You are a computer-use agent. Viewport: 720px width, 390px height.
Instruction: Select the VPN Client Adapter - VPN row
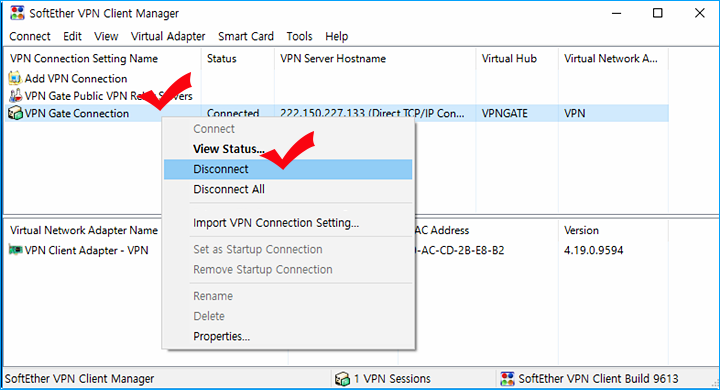click(x=79, y=250)
